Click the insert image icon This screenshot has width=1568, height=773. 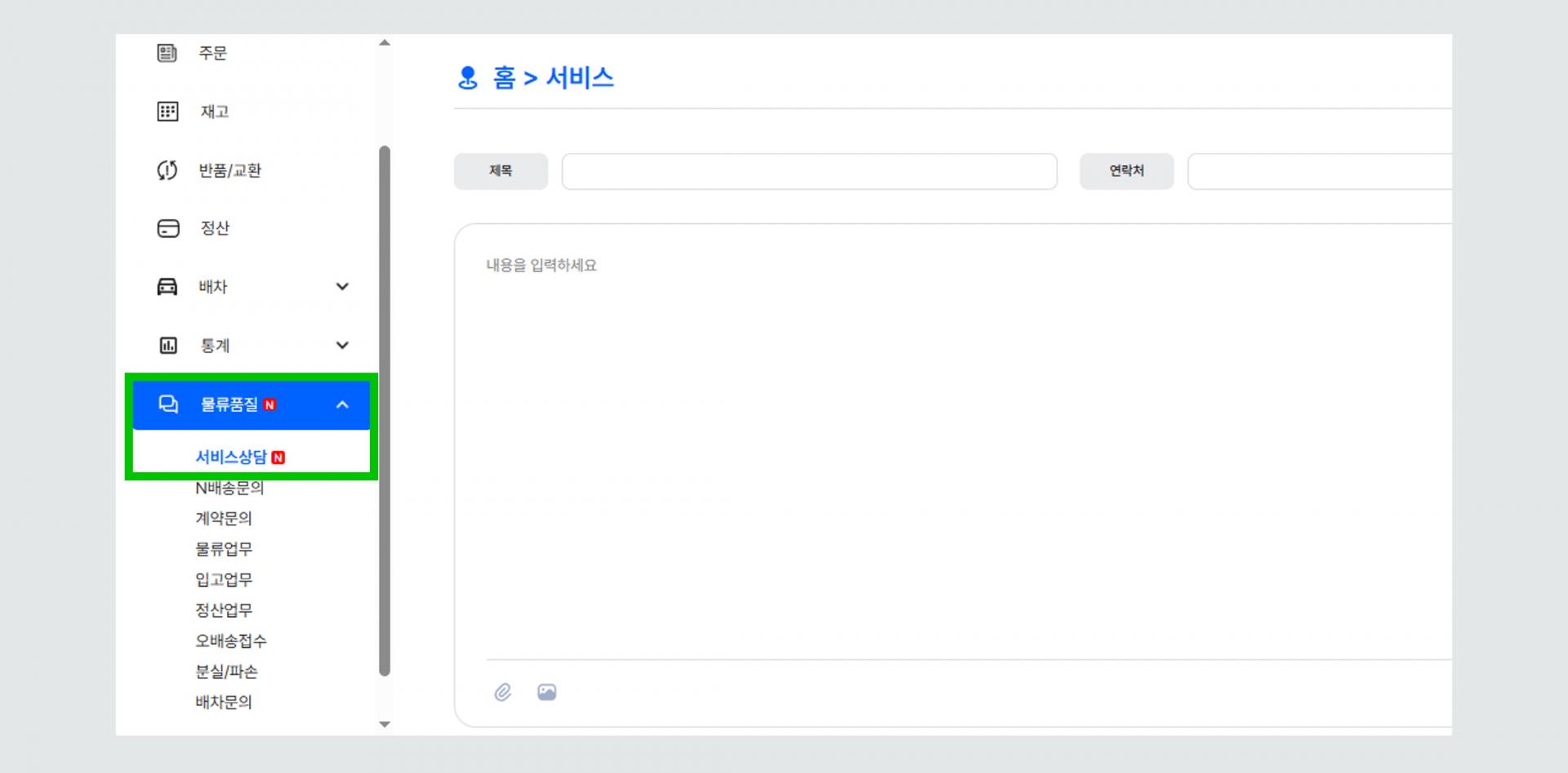pyautogui.click(x=547, y=692)
